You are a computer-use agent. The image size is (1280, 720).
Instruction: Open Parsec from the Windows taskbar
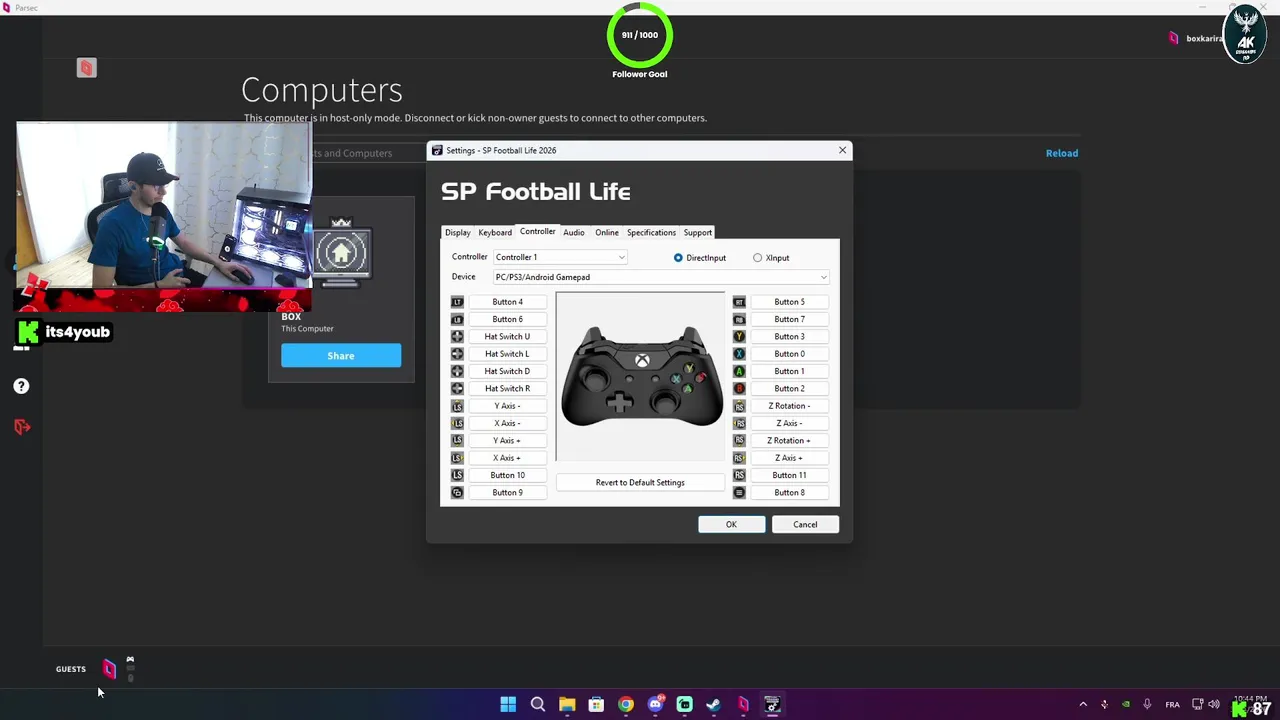pos(743,704)
